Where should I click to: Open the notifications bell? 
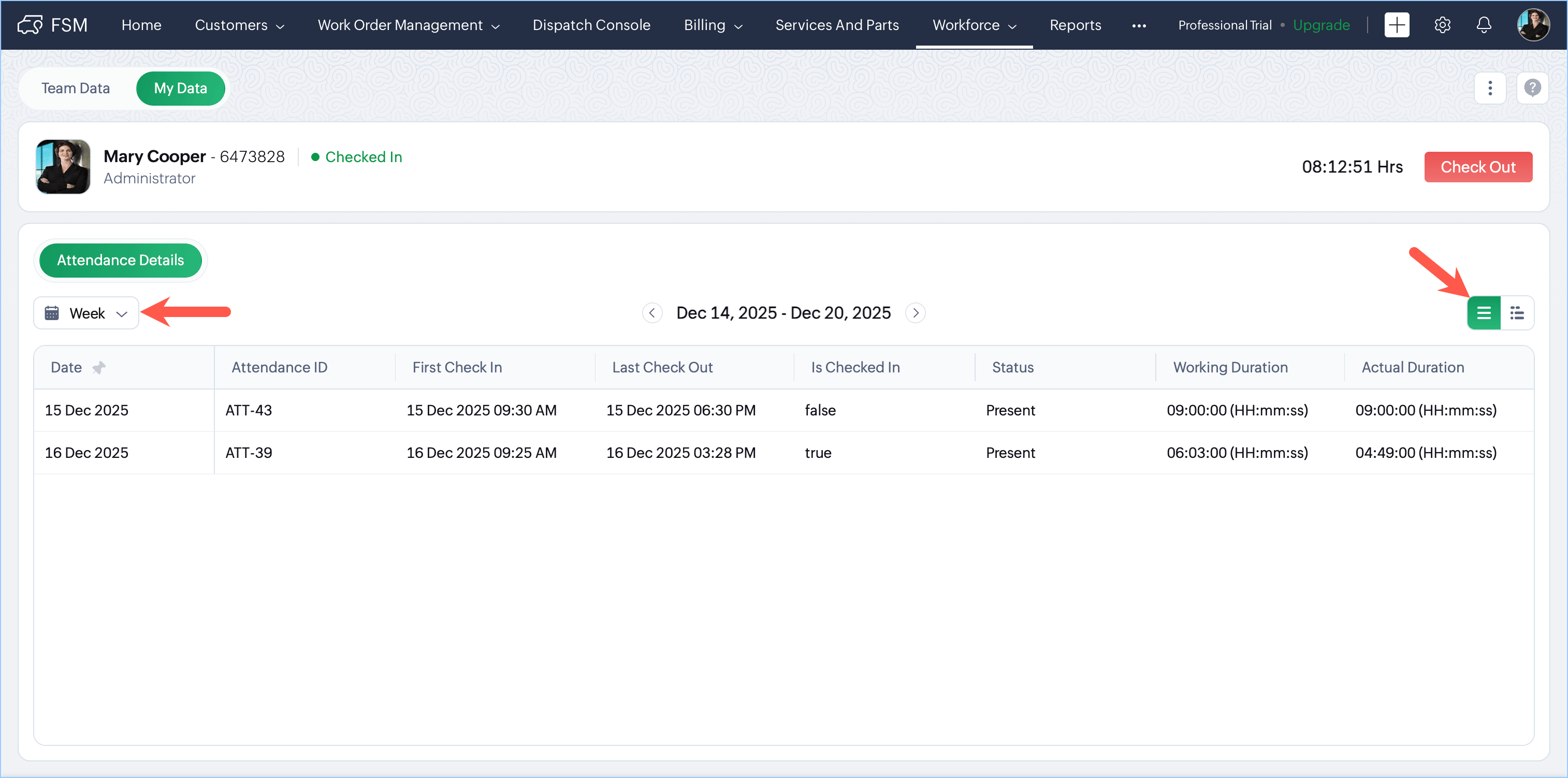coord(1484,25)
